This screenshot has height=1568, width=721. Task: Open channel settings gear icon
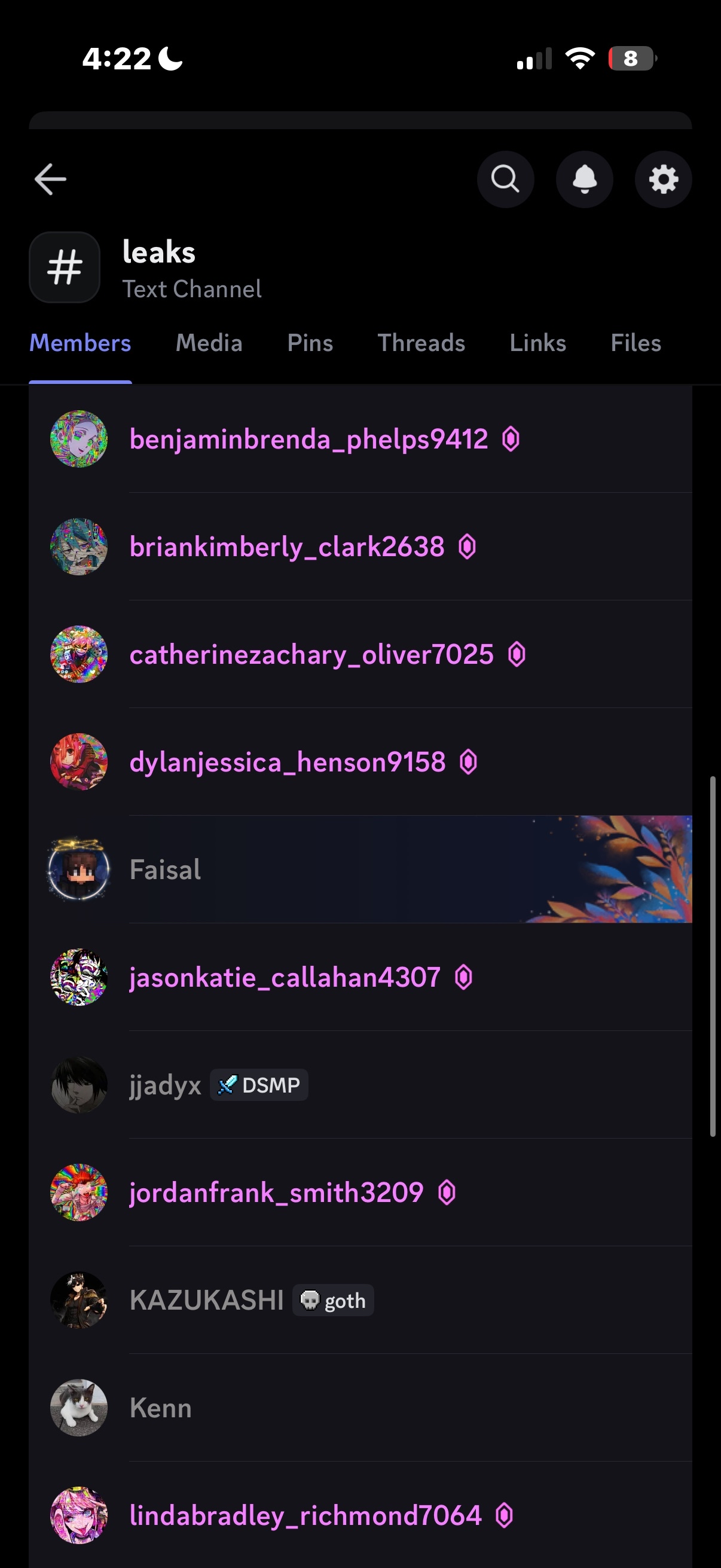click(663, 179)
